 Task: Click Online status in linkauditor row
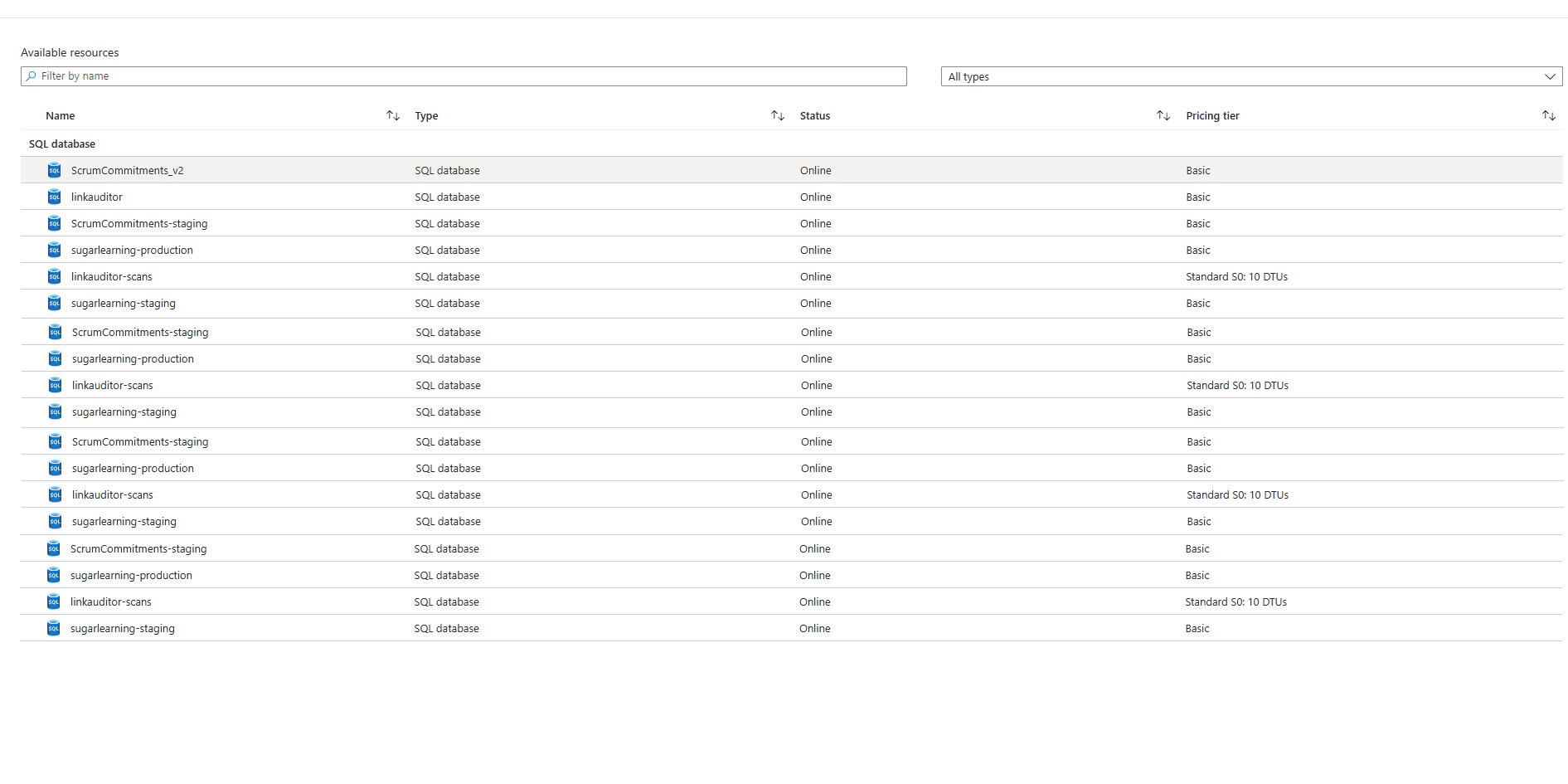click(815, 197)
